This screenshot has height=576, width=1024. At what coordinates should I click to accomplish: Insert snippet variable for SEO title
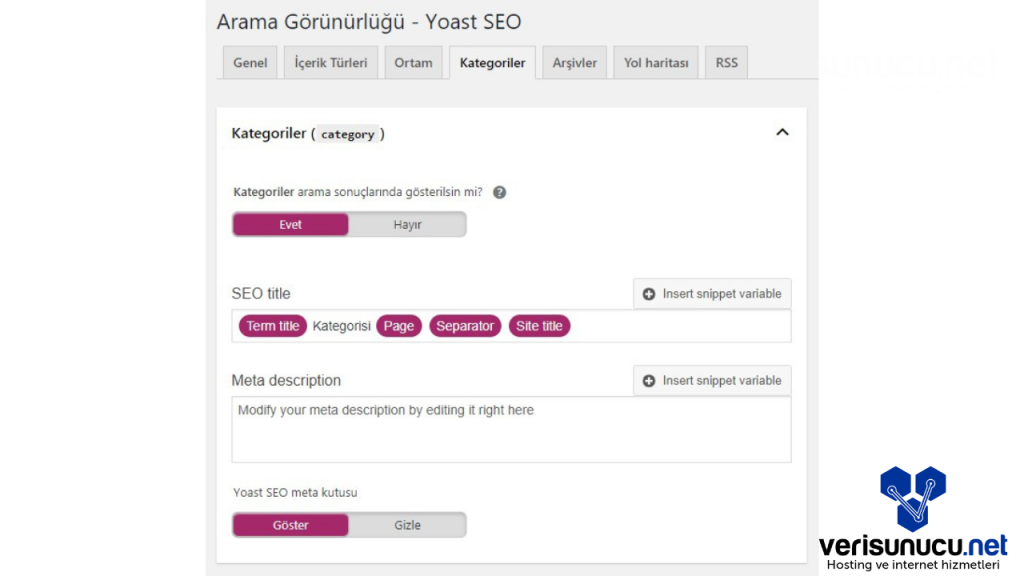(x=712, y=294)
